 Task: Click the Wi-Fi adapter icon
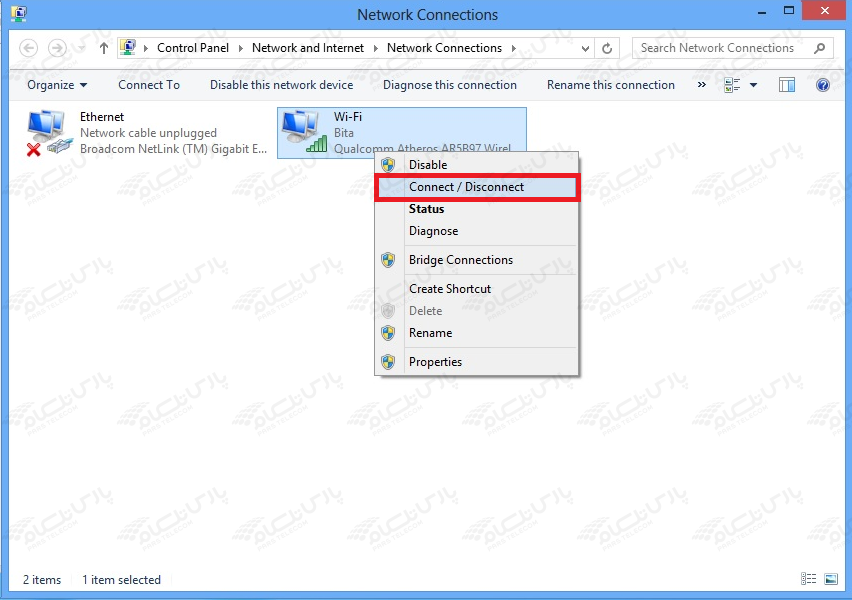(301, 132)
